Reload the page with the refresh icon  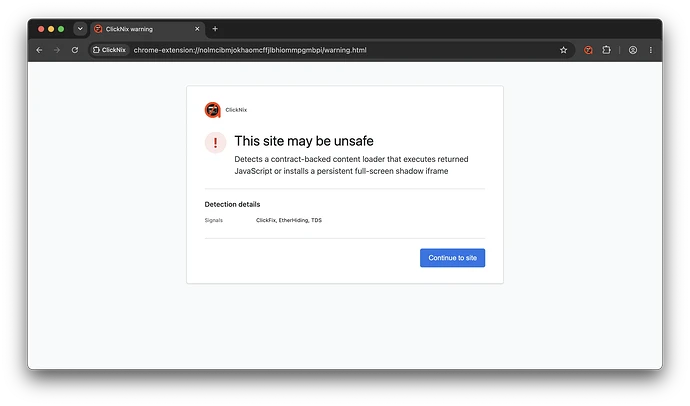click(x=75, y=50)
